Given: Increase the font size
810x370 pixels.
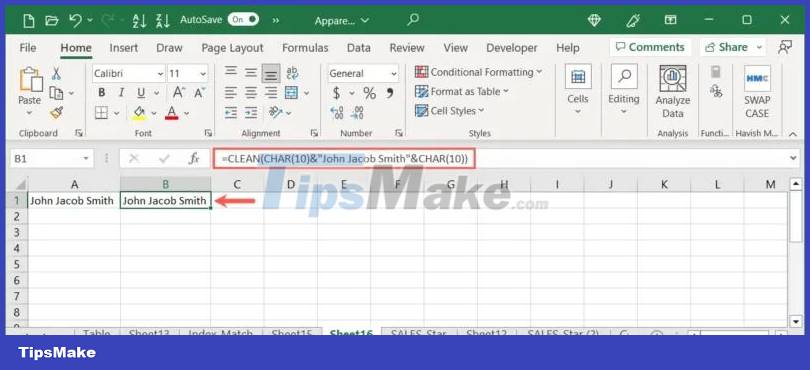Looking at the screenshot, I should pyautogui.click(x=179, y=93).
